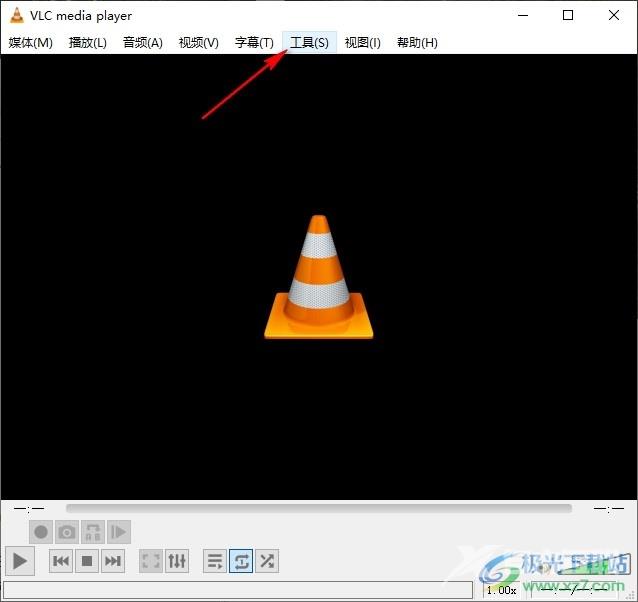Open the 帮助(H) menu

click(x=417, y=42)
